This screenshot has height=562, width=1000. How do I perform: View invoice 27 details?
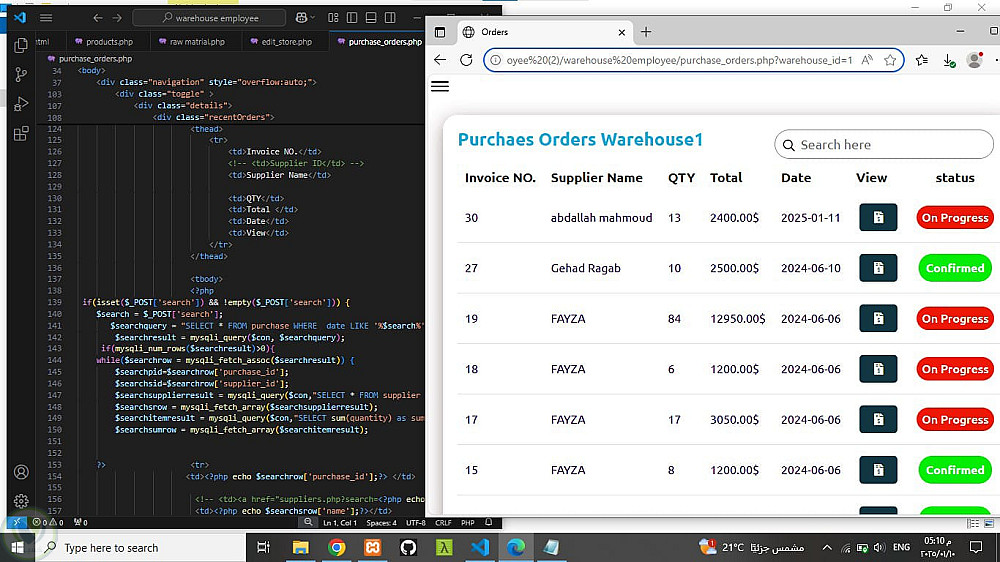pyautogui.click(x=878, y=268)
